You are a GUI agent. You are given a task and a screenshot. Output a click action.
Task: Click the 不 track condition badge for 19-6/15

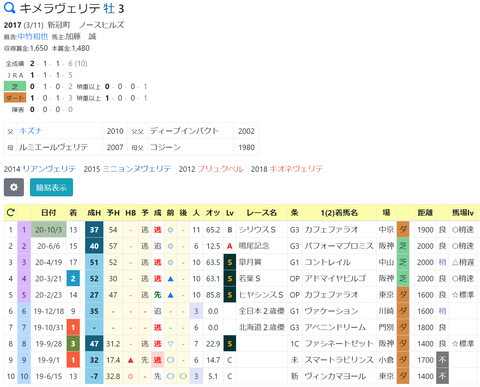click(442, 376)
